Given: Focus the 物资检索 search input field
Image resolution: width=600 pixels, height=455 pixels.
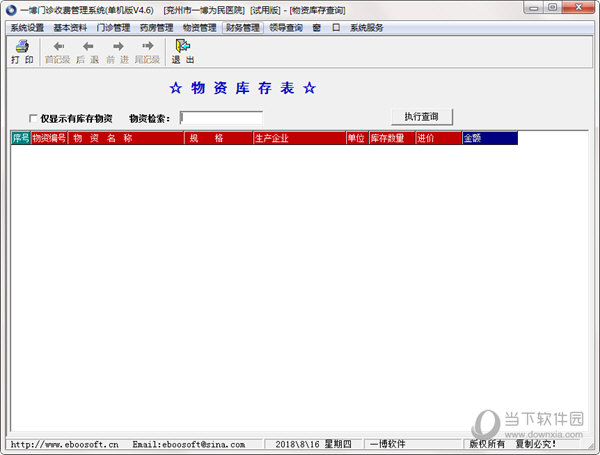Looking at the screenshot, I should (x=221, y=118).
